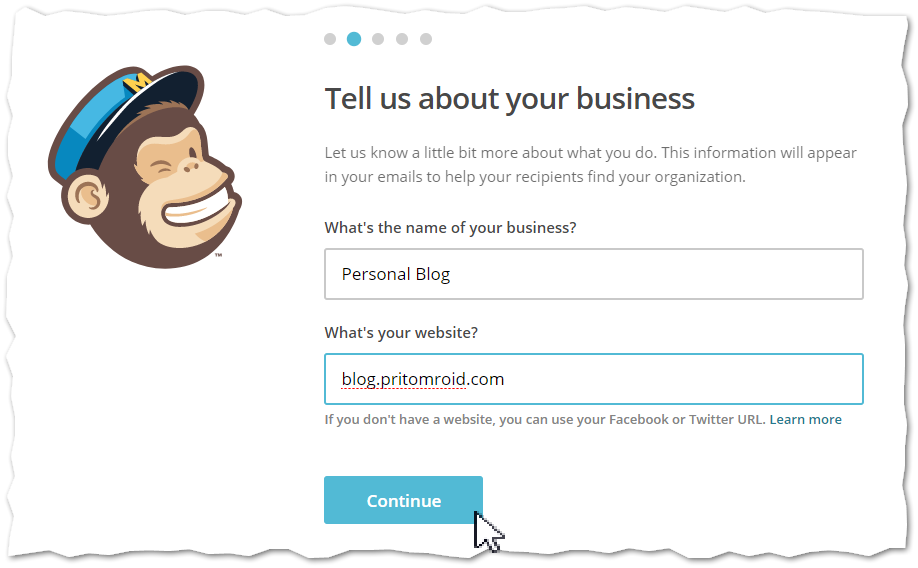Click the 'Personal Blog' text in the field
This screenshot has width=918, height=568.
396,274
